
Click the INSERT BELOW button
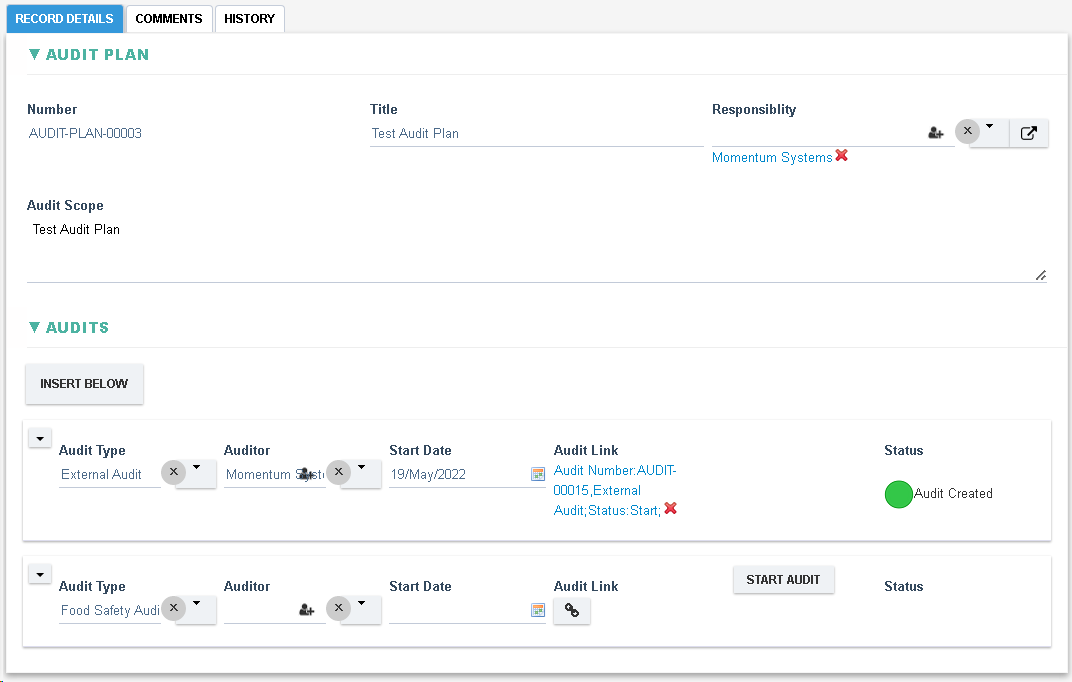(84, 384)
